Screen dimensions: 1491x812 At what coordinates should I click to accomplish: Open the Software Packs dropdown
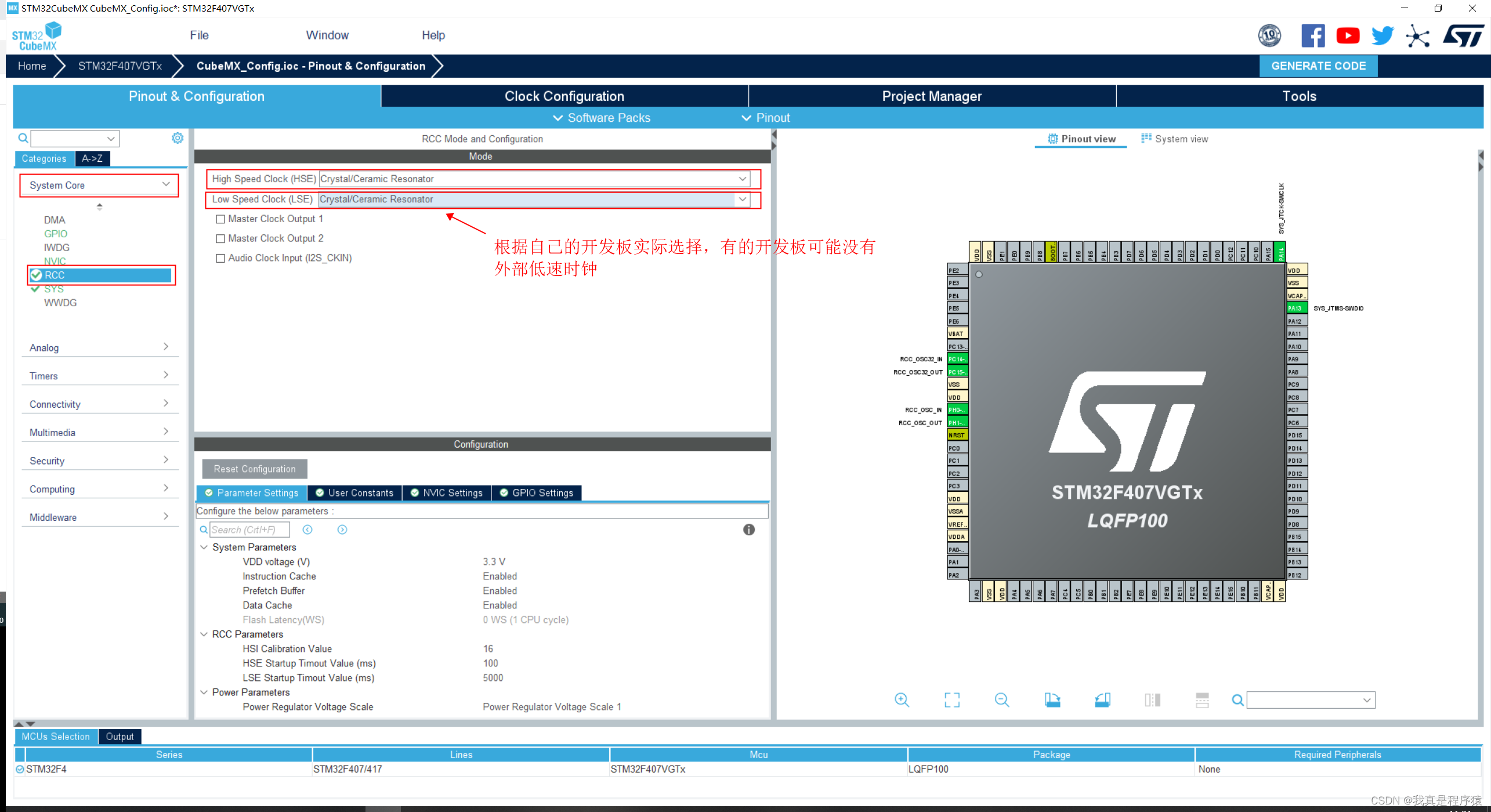coord(602,118)
